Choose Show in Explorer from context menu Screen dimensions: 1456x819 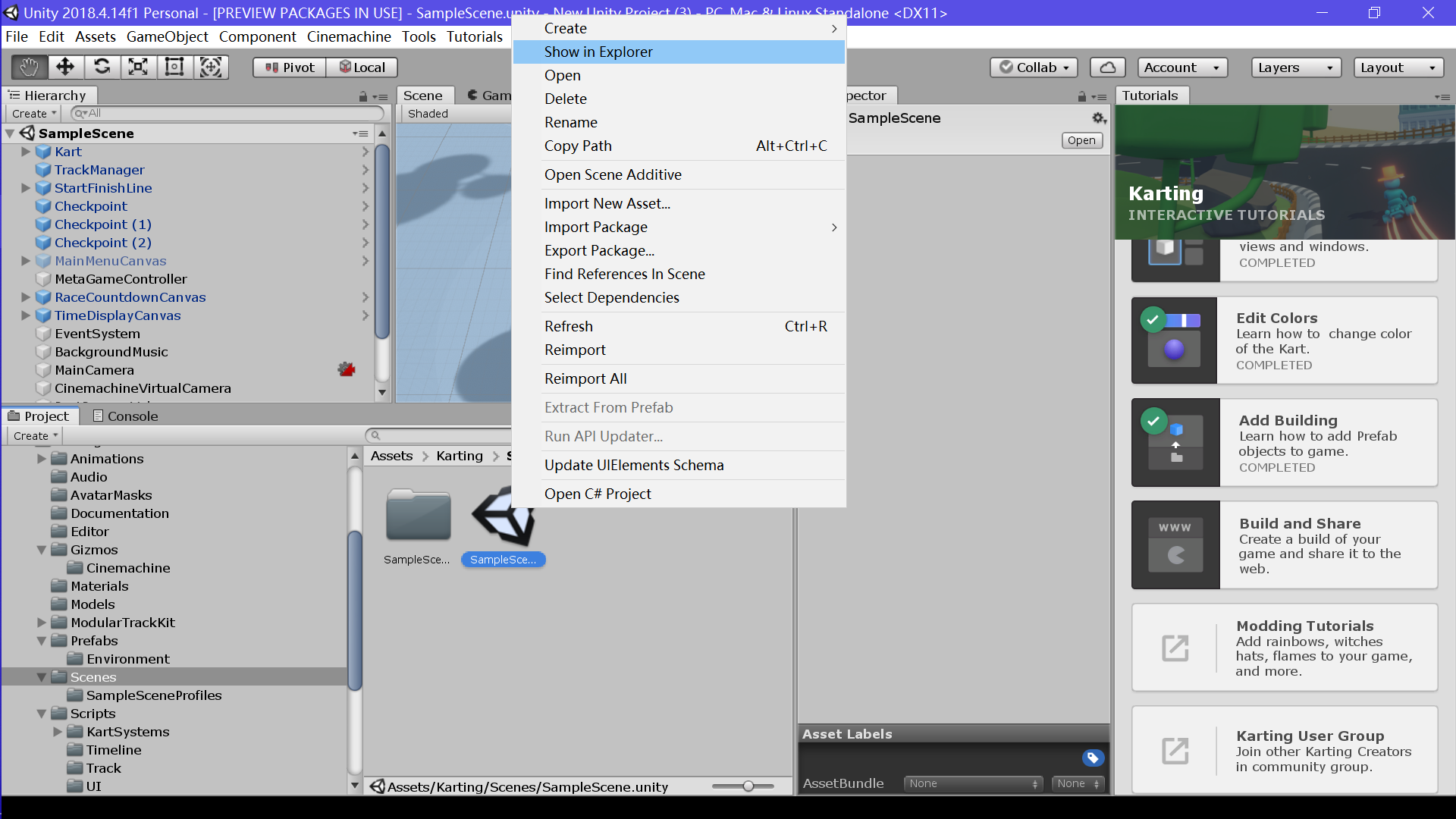pyautogui.click(x=598, y=52)
